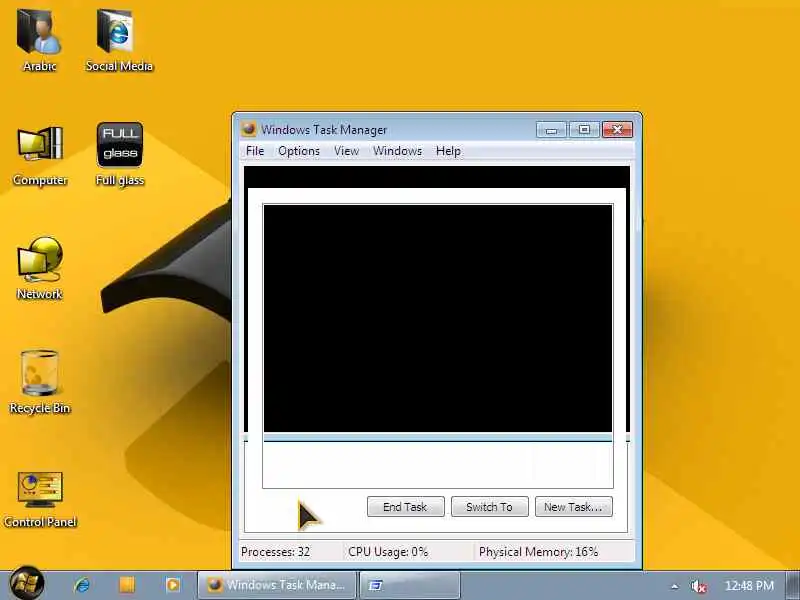Viewport: 800px width, 600px height.
Task: Minimize the Task Manager window
Action: (x=551, y=130)
